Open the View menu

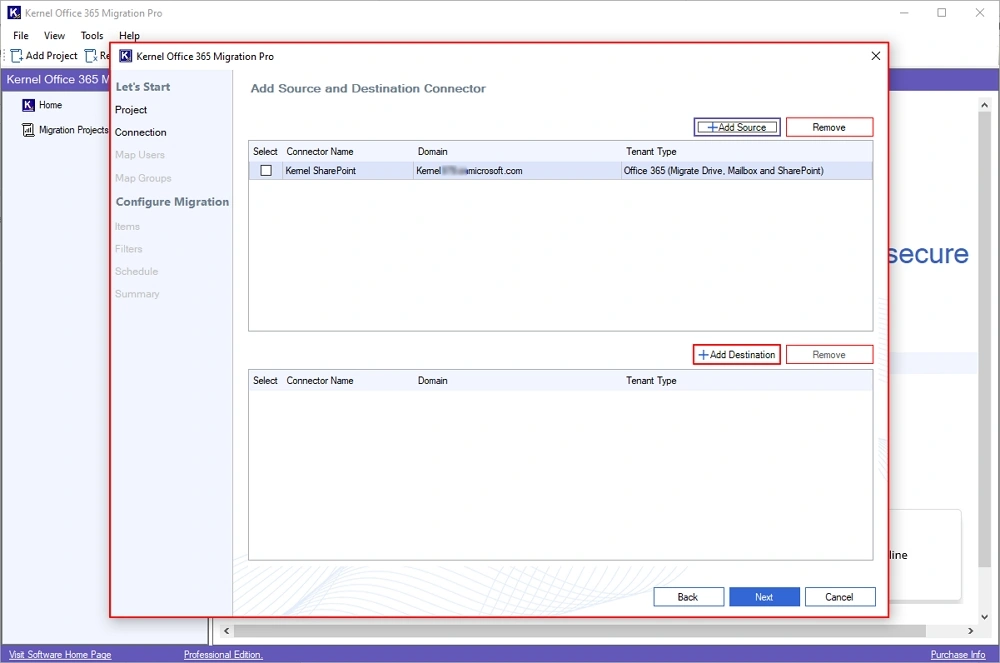tap(54, 35)
